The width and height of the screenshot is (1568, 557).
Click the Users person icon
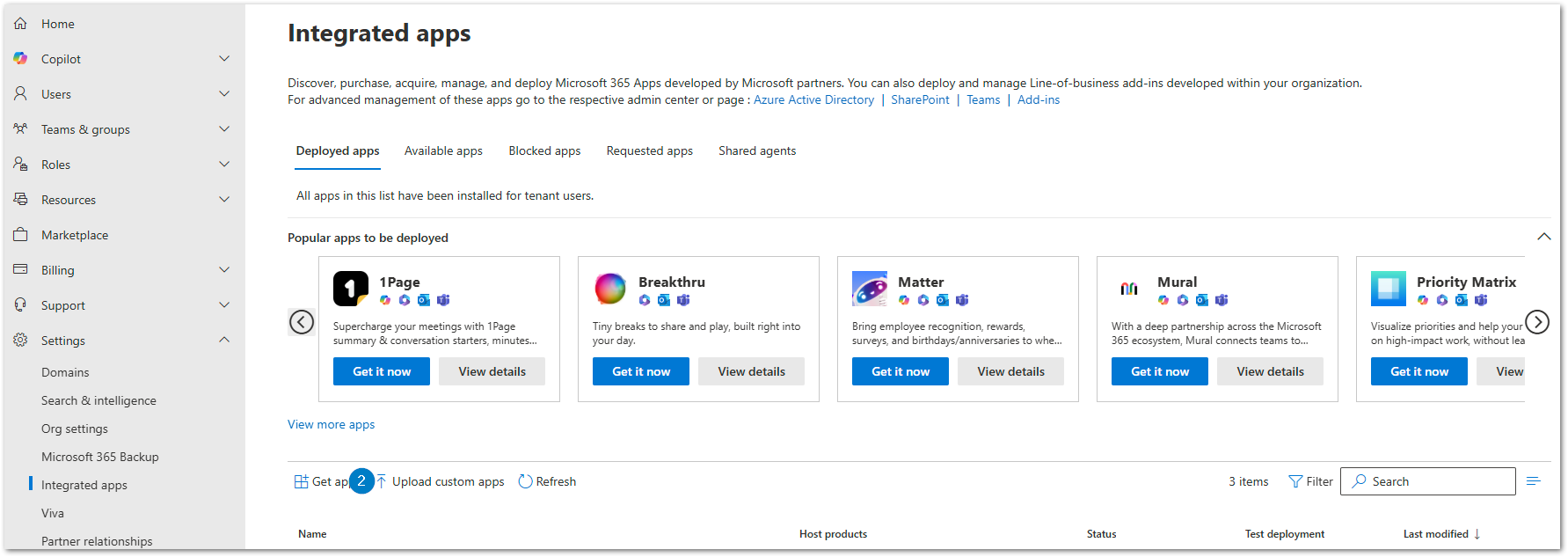(20, 93)
